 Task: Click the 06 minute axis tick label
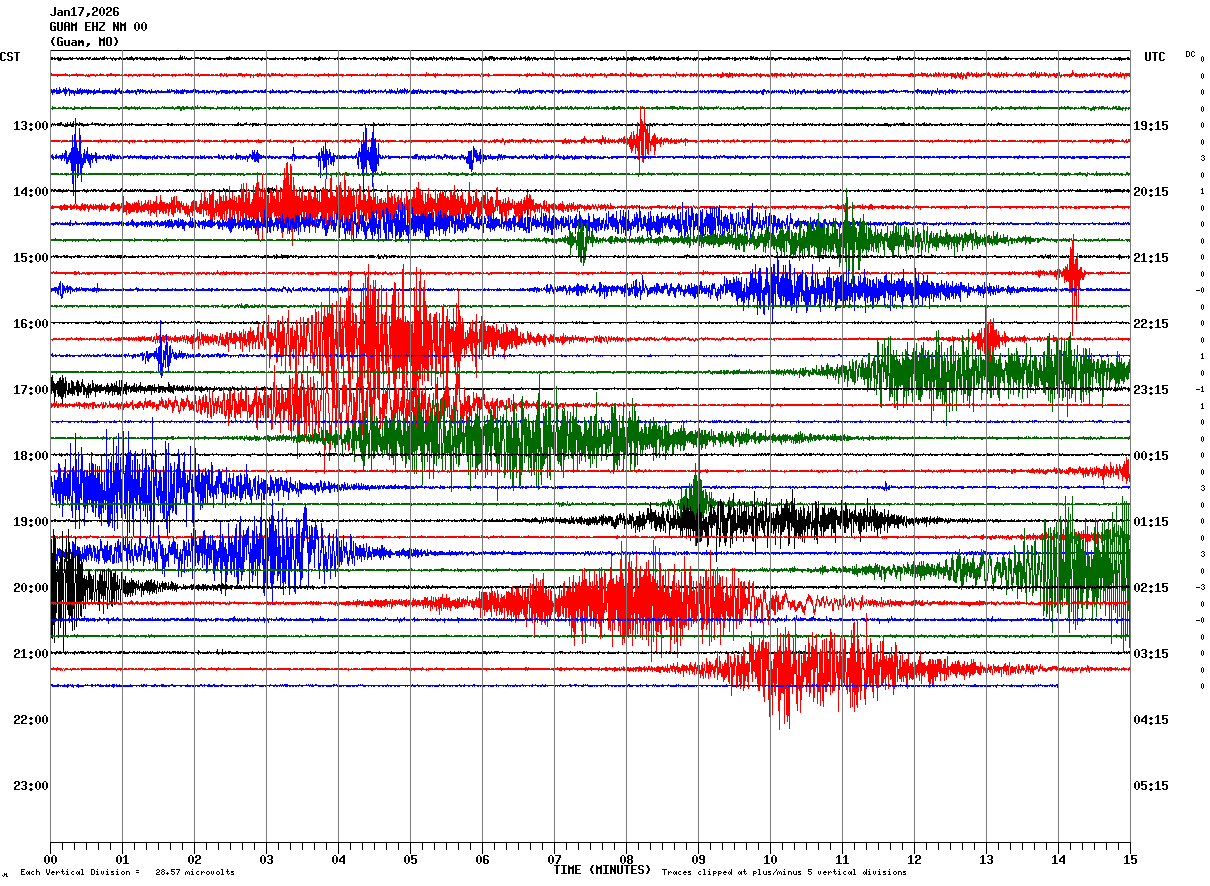482,859
